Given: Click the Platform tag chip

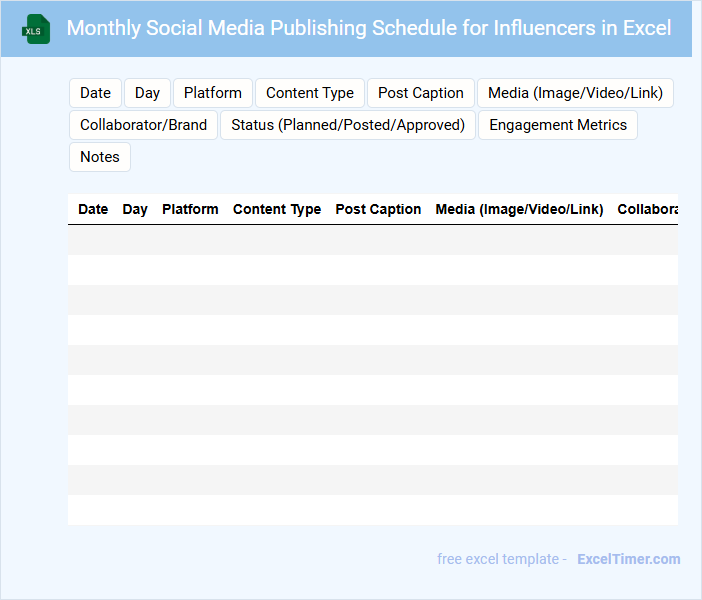Looking at the screenshot, I should [x=212, y=93].
